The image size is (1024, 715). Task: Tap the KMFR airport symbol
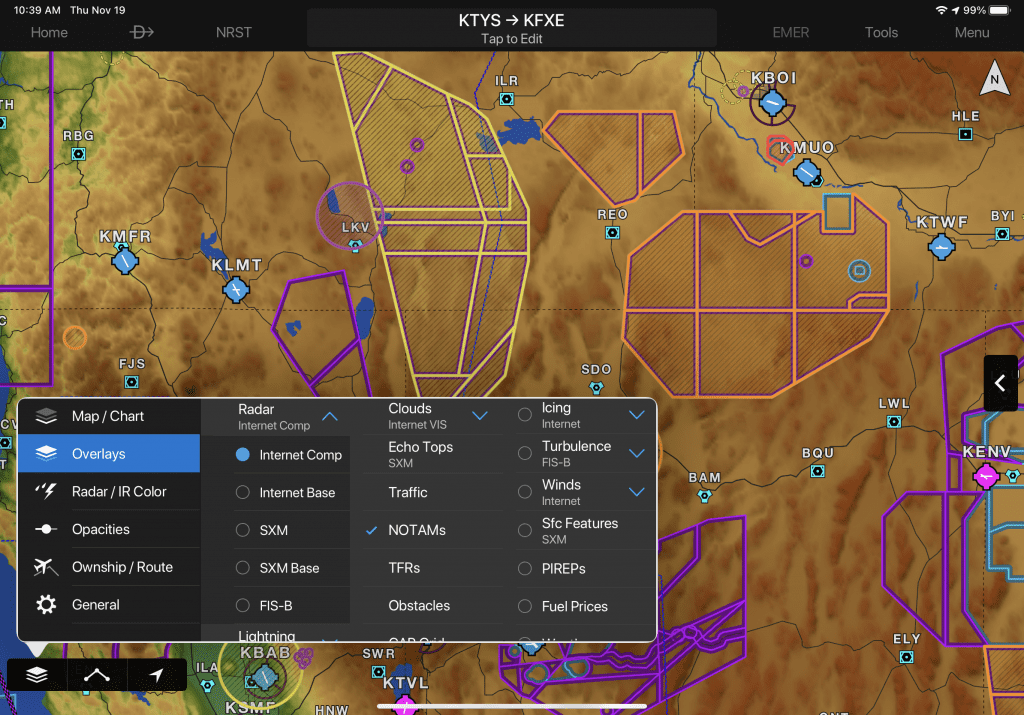coord(124,261)
